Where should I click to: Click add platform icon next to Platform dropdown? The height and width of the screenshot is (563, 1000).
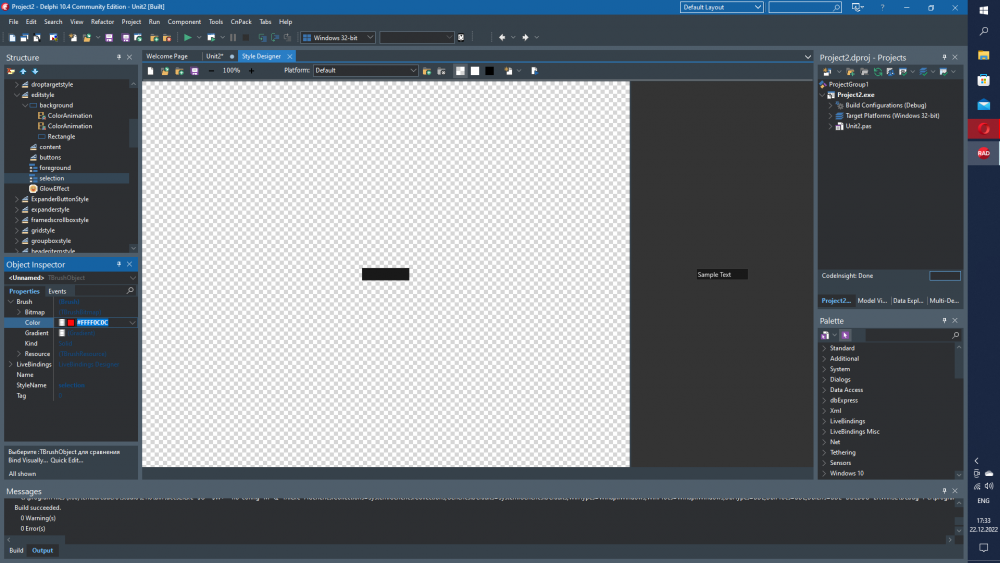click(427, 71)
